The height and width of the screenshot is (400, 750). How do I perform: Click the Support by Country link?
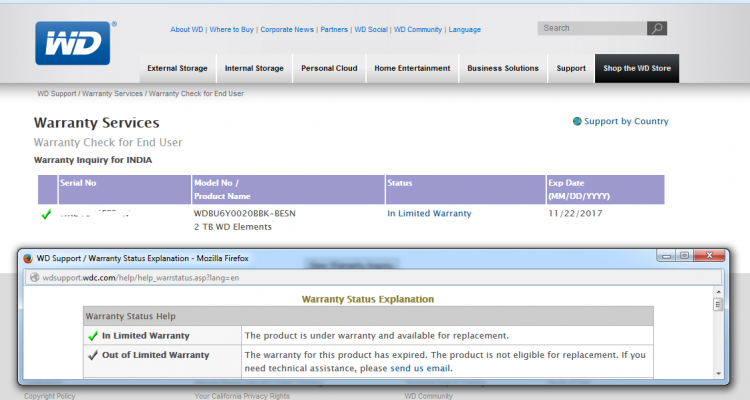point(626,122)
